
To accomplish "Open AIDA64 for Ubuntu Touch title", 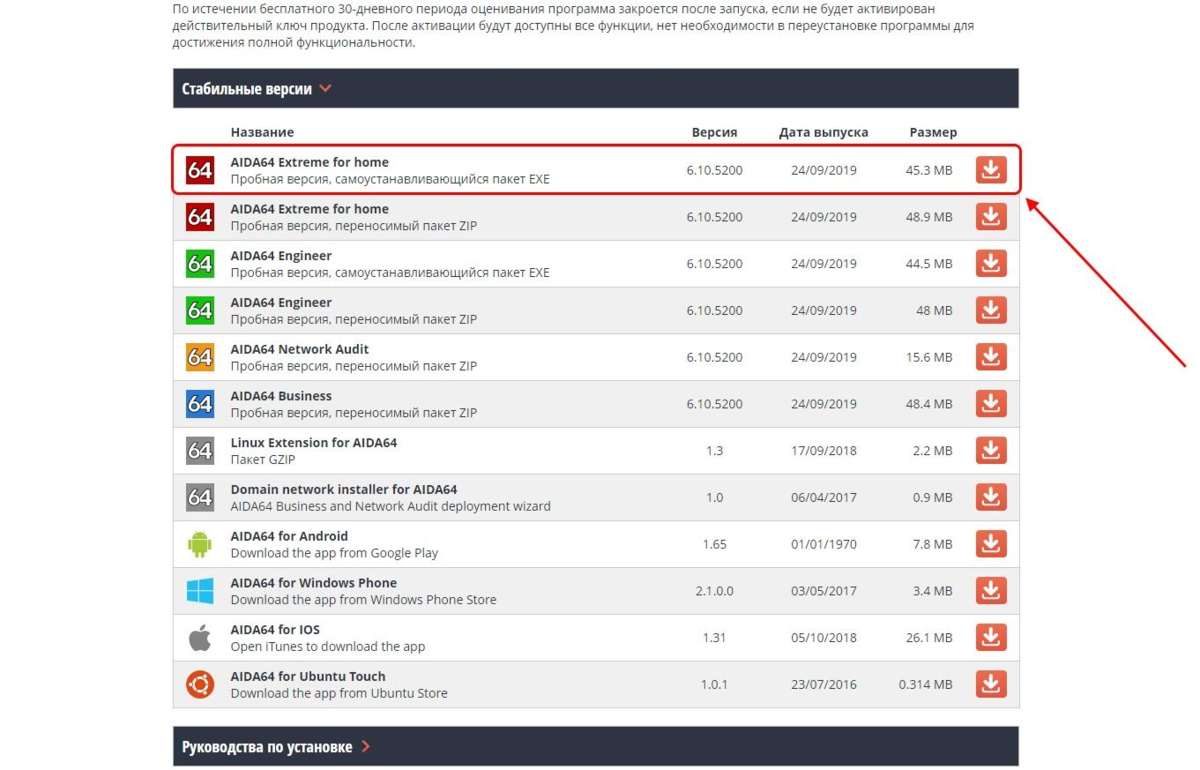I will coord(307,676).
